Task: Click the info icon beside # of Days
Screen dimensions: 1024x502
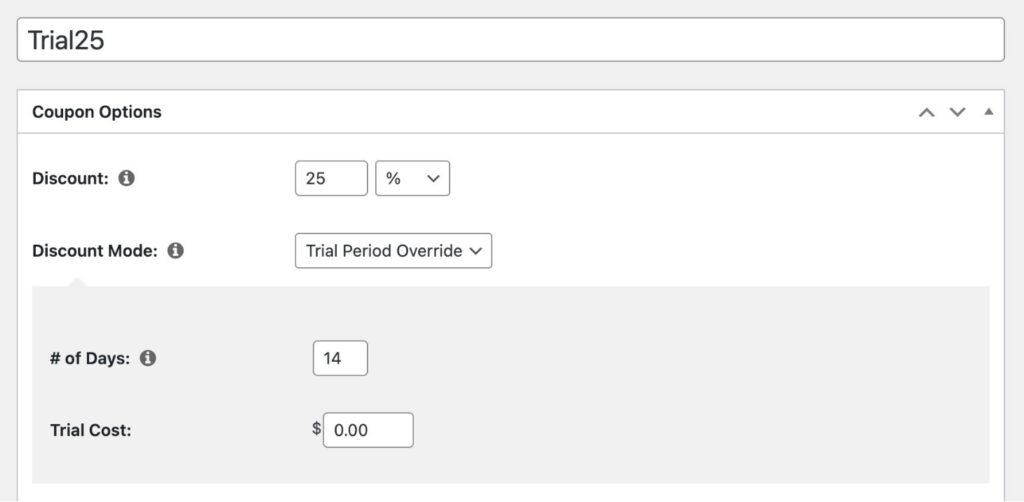Action: click(148, 358)
